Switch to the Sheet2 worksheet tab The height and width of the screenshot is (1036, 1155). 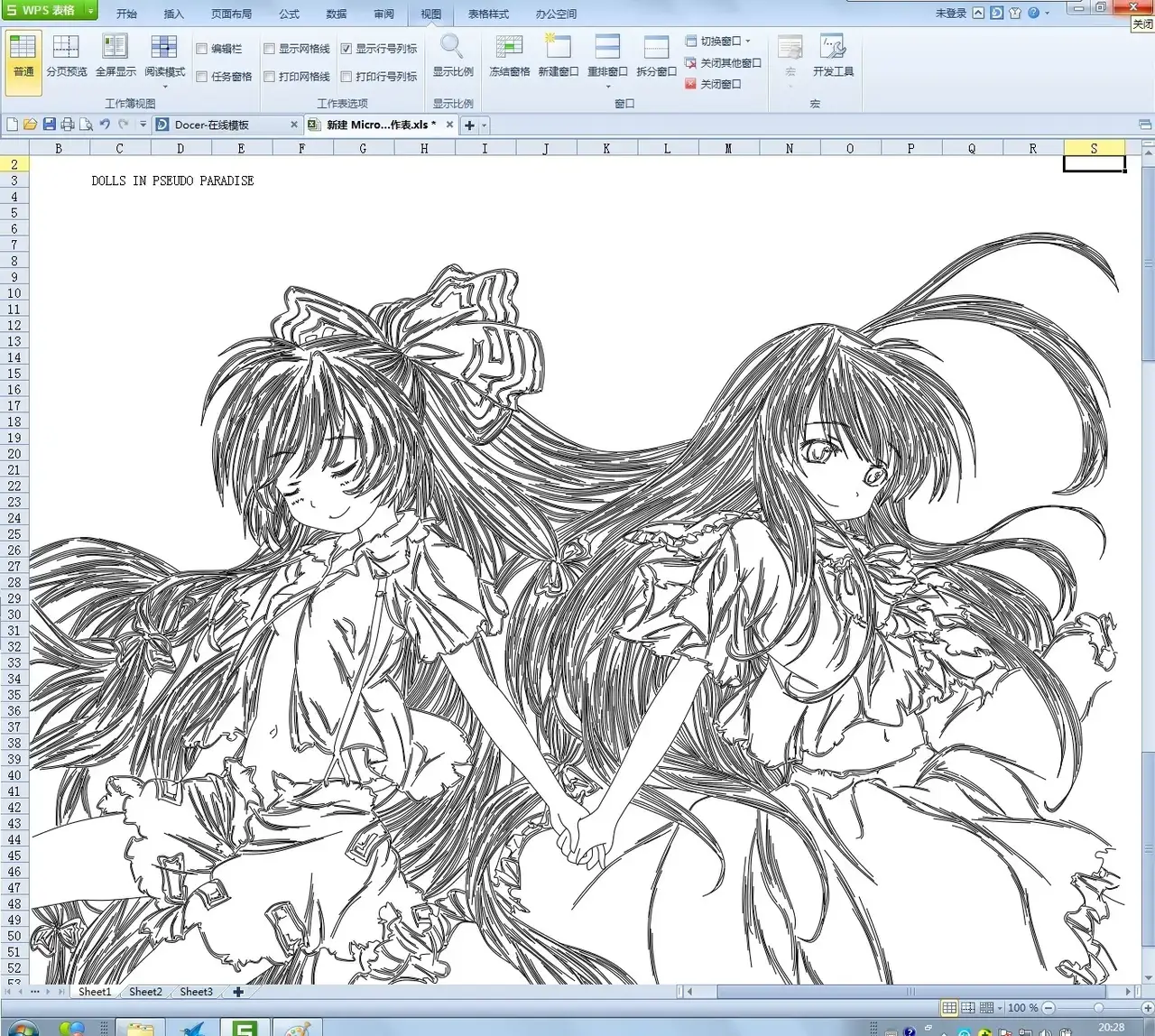tap(145, 992)
